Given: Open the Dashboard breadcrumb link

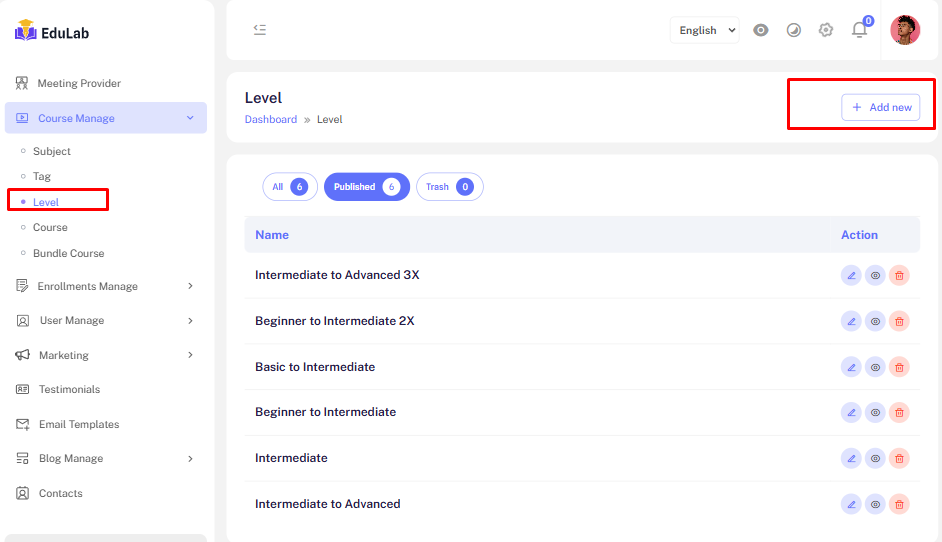Looking at the screenshot, I should tap(270, 119).
